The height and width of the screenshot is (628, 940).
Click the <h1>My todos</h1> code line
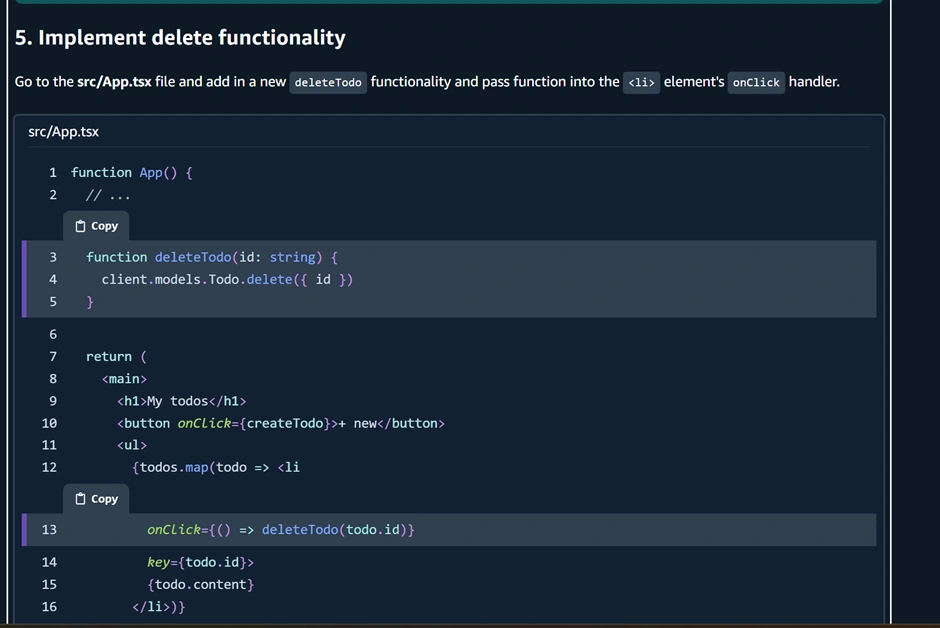point(181,401)
